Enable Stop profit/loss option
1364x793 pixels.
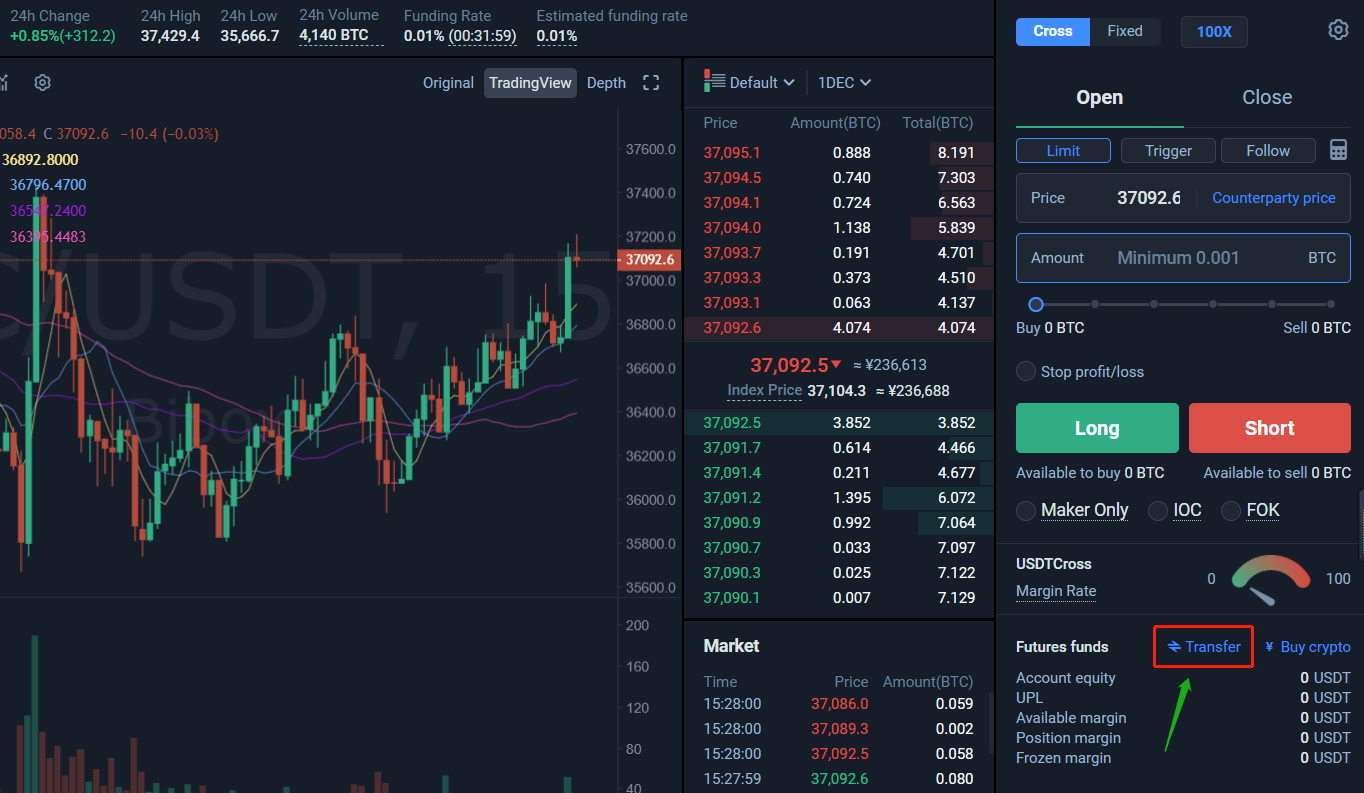pos(1026,372)
